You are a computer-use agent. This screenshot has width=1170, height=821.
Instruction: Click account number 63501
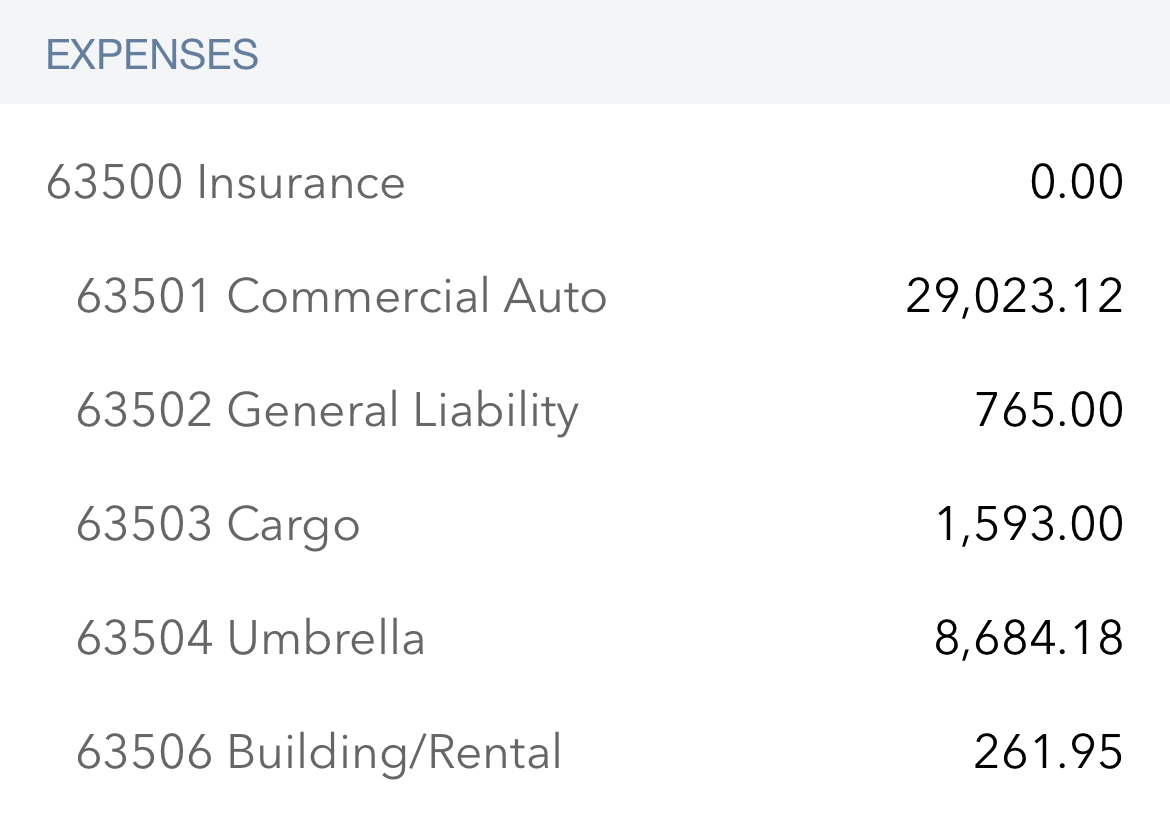pos(145,297)
